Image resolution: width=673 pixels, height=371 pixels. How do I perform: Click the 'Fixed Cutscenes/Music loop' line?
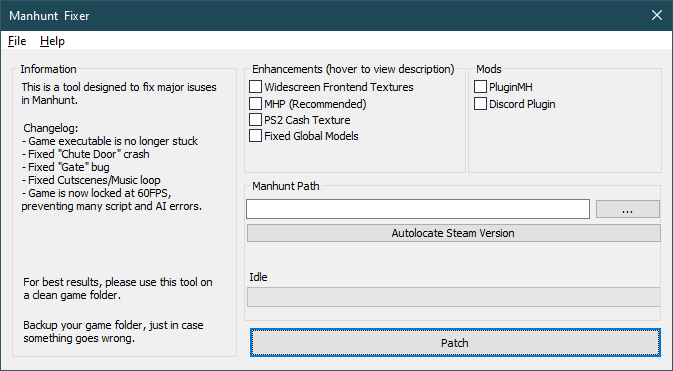point(91,179)
